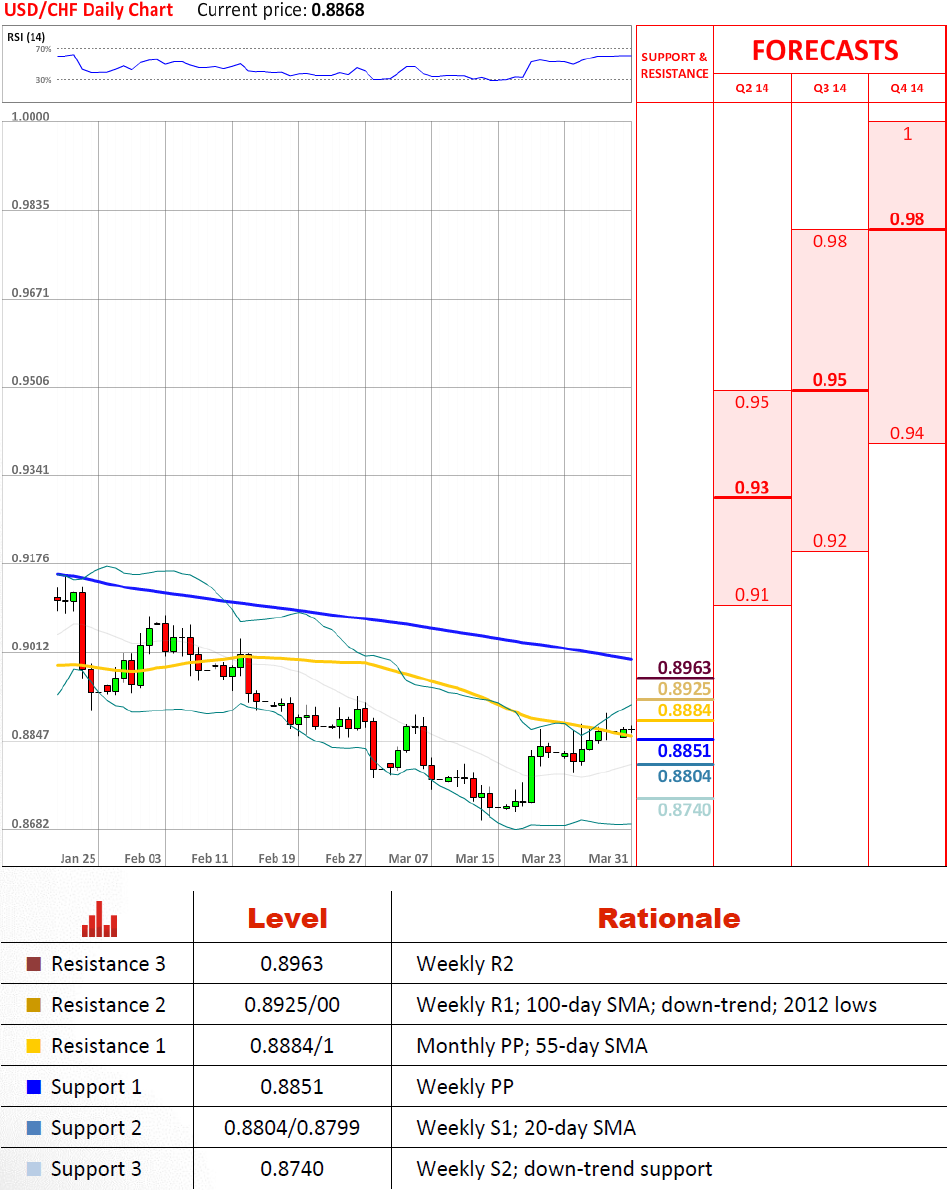
Task: Click the 0.8925 level beside chart
Action: coord(684,689)
